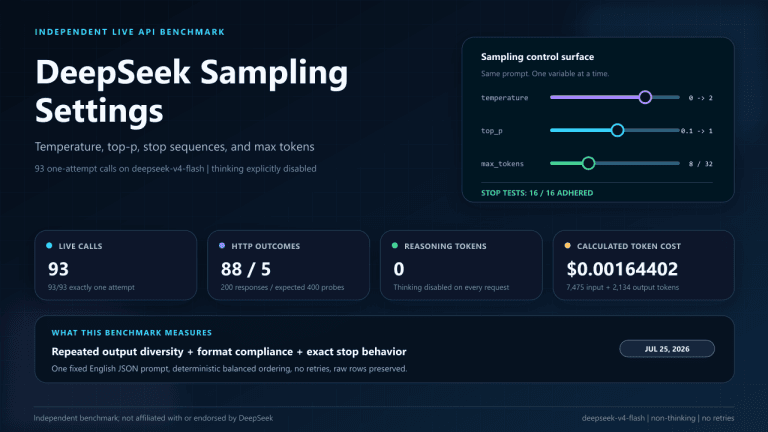Click '7,475 input + 2,134 output tokens'

[x=623, y=288]
